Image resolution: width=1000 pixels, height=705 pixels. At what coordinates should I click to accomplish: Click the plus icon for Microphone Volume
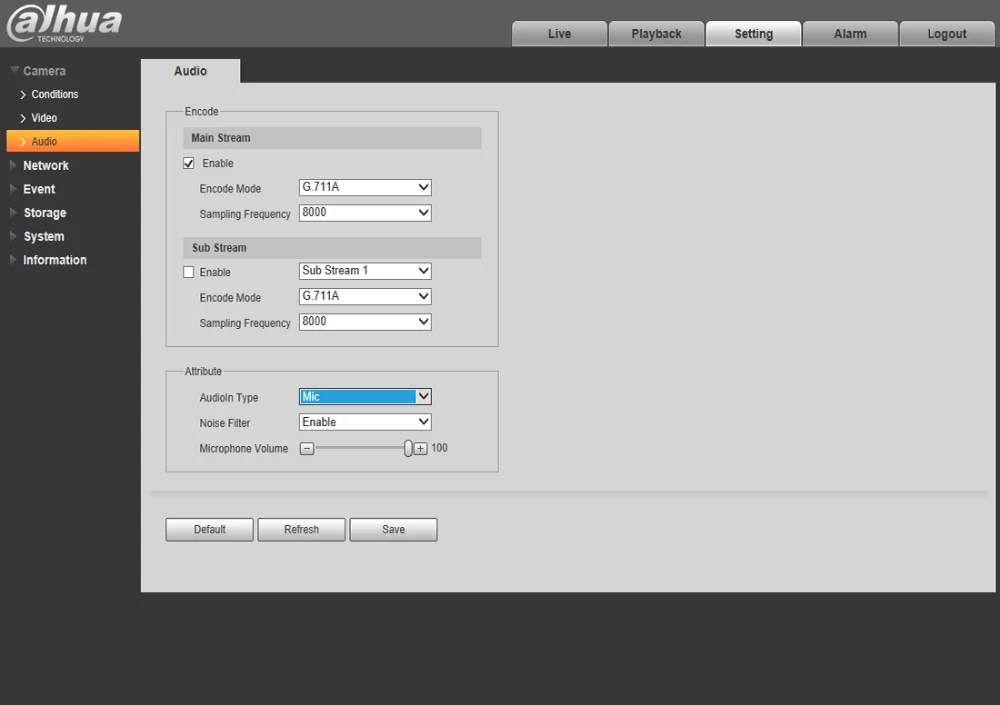[x=420, y=449]
